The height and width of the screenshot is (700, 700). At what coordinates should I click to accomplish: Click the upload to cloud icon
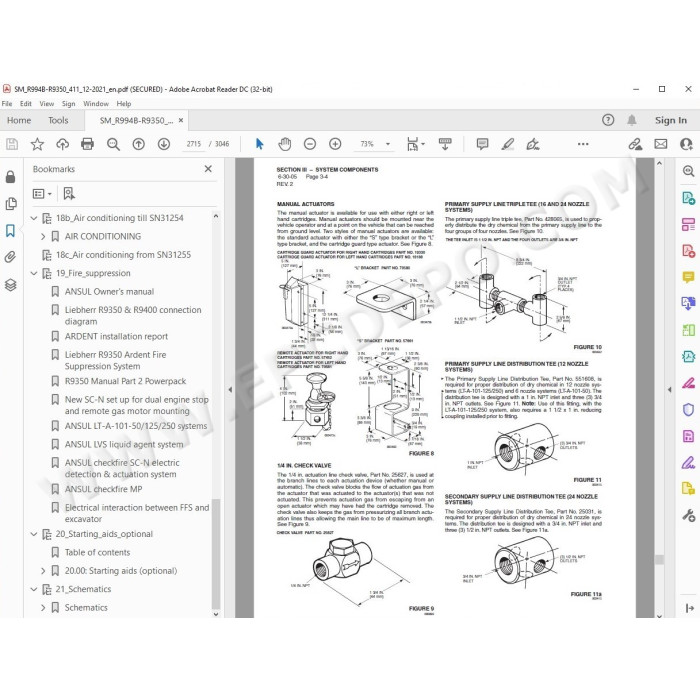(x=62, y=144)
